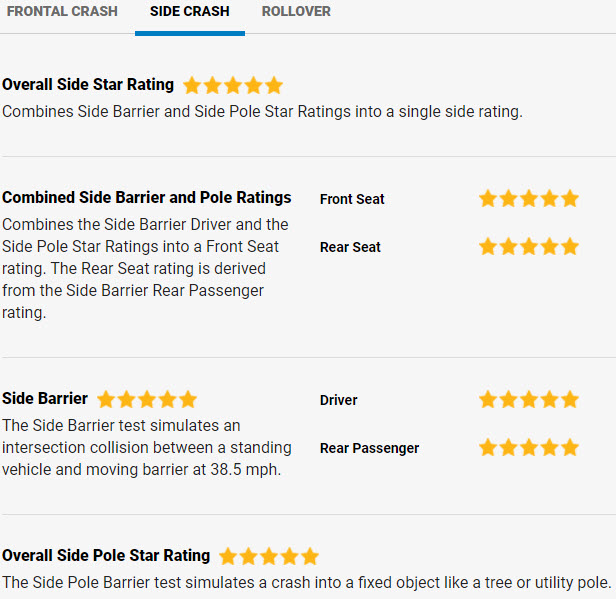Click the Overall Side Star Rating stars
616x599 pixels.
click(233, 86)
